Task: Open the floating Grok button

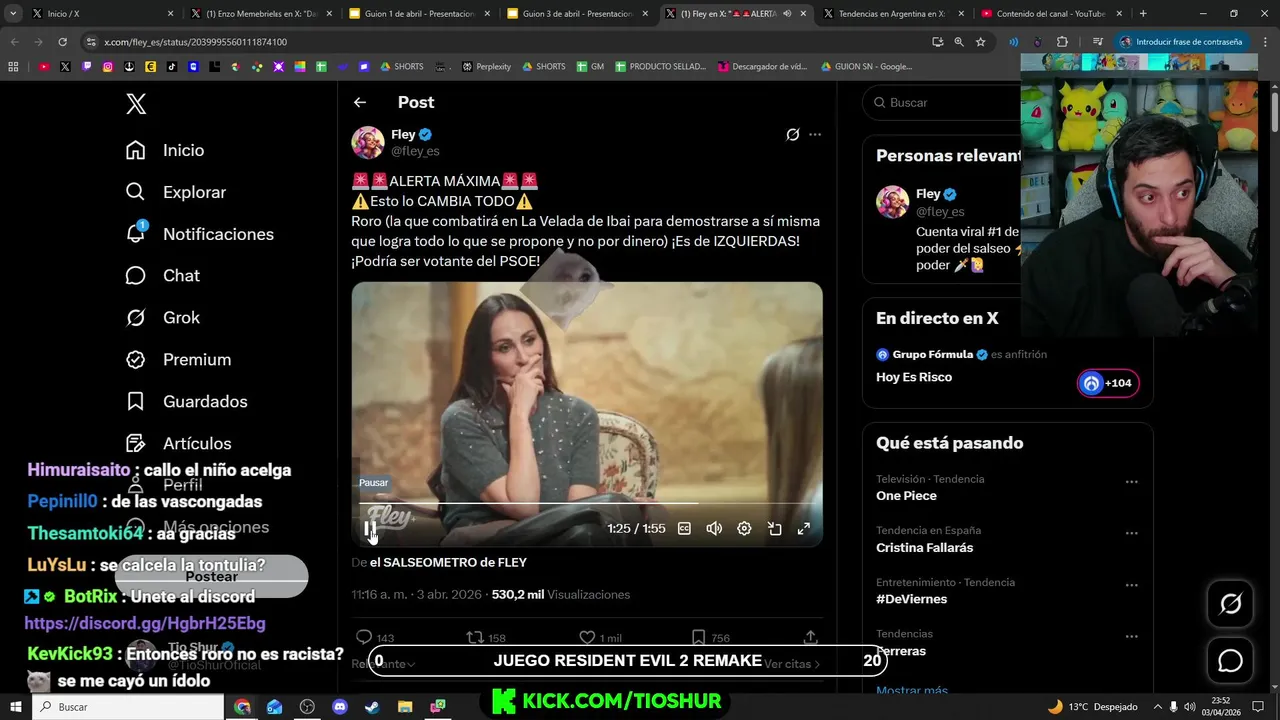Action: [x=1230, y=603]
